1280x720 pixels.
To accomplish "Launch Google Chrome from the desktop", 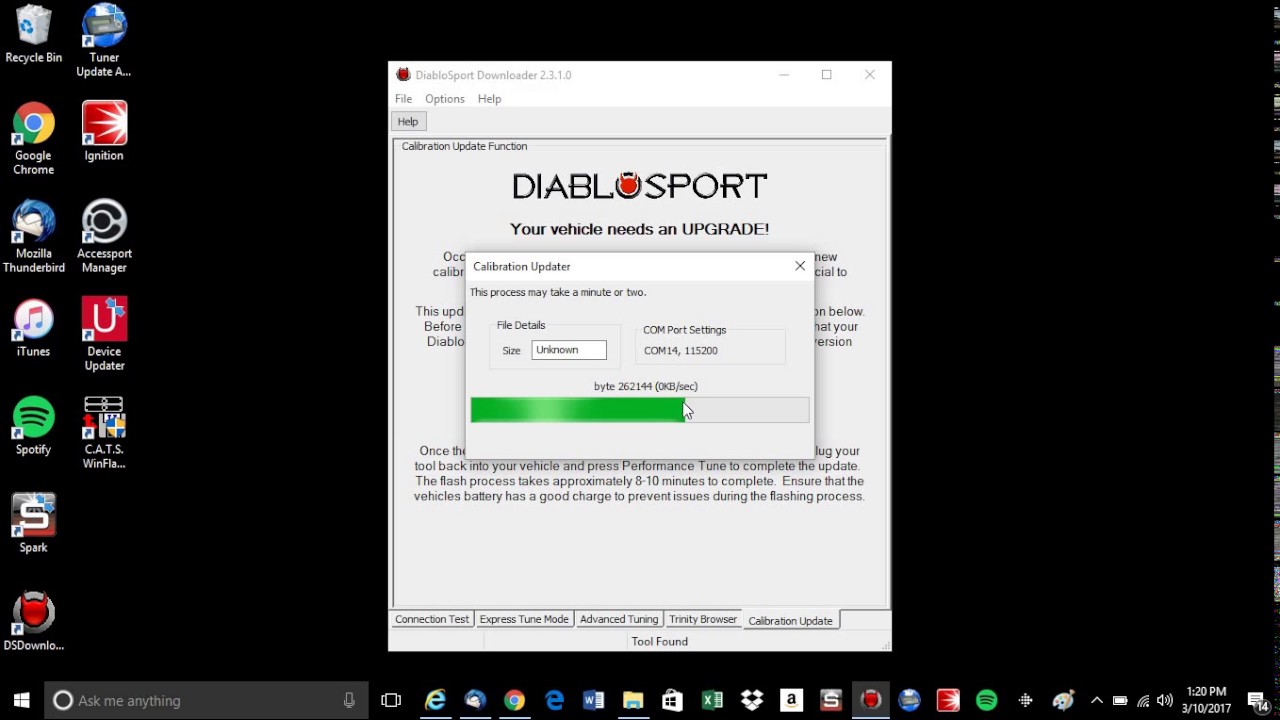I will pyautogui.click(x=33, y=139).
